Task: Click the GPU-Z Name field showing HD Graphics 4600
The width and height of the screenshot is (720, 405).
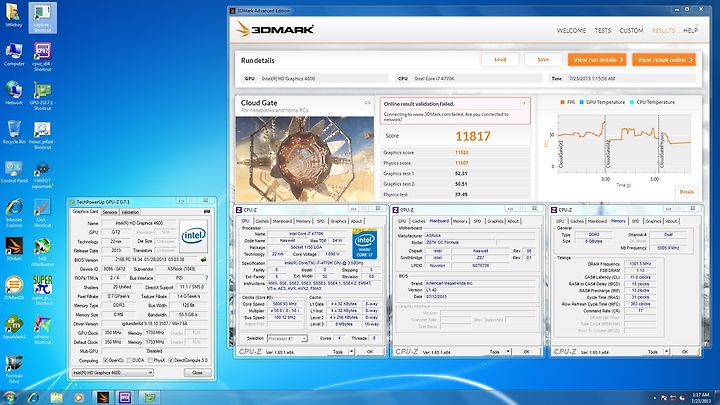Action: click(x=139, y=223)
